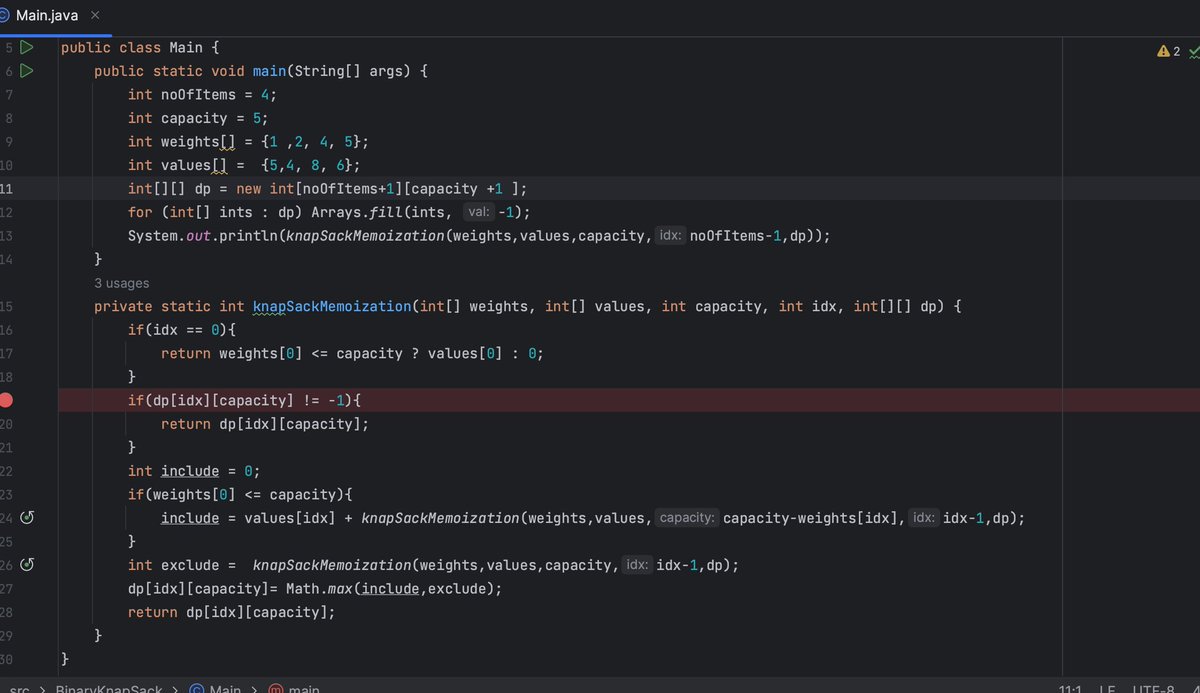The width and height of the screenshot is (1200, 693).
Task: Click 'System.out.println' on line 13
Action: click(x=203, y=236)
